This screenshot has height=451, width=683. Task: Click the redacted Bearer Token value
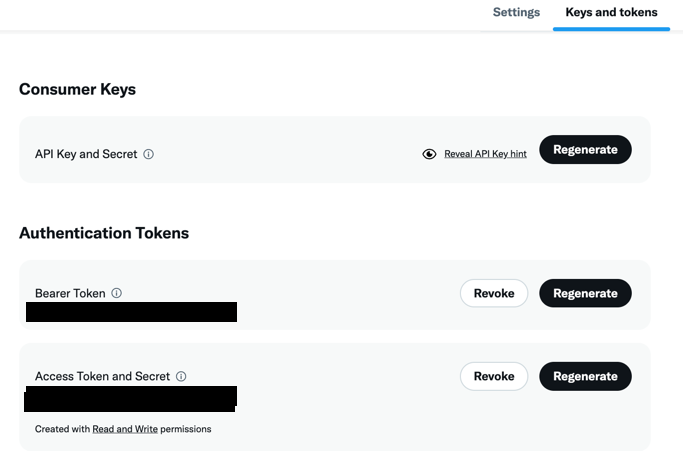131,312
